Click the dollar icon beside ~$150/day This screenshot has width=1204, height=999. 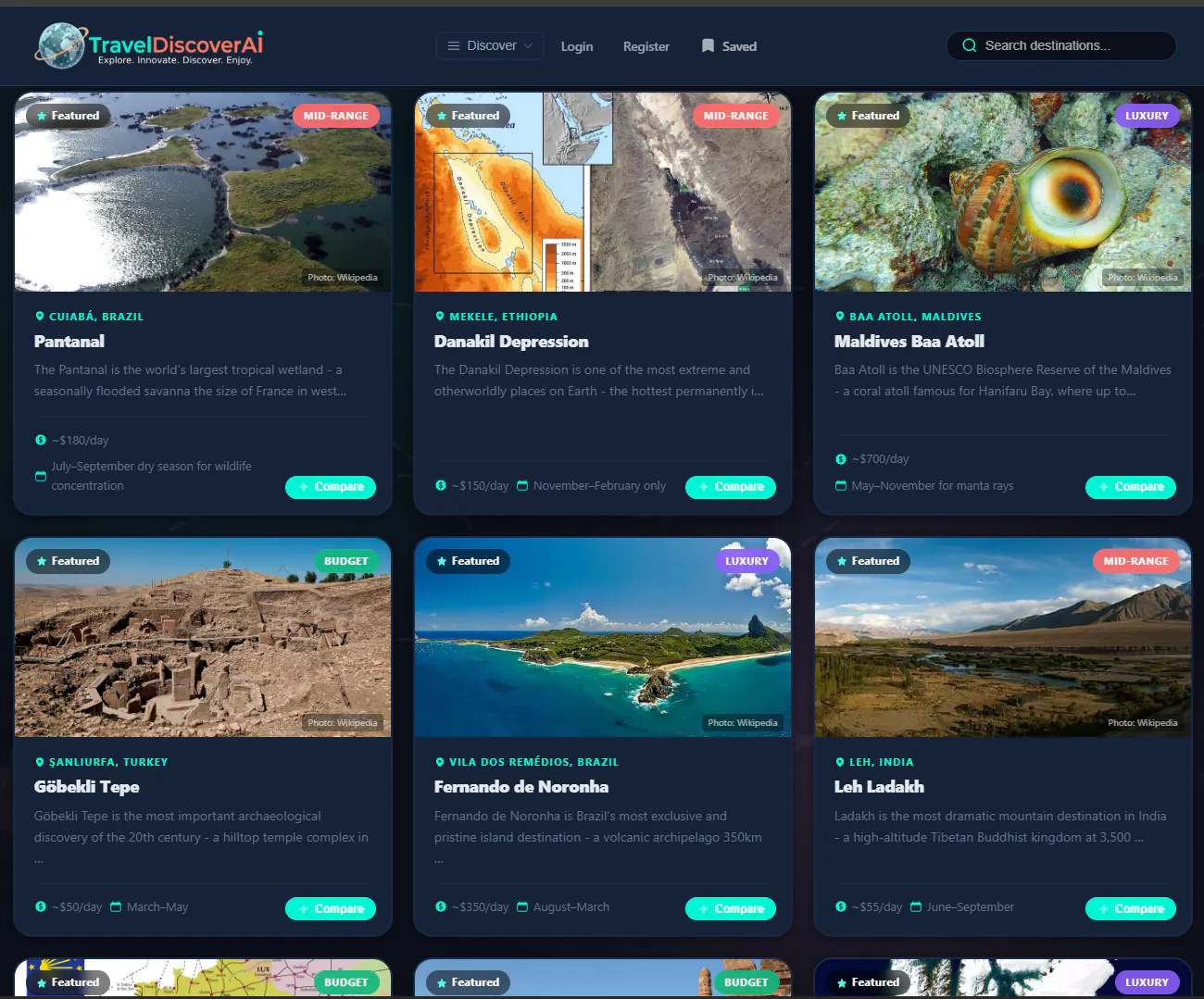[x=441, y=485]
